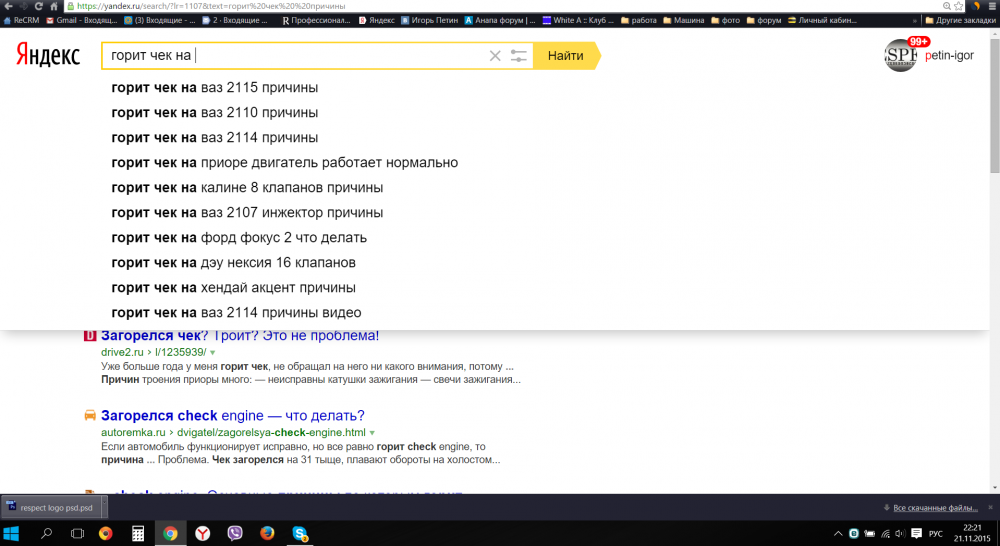Screen dimensions: 1000x546
Task: Click the Найти search button
Action: (566, 55)
